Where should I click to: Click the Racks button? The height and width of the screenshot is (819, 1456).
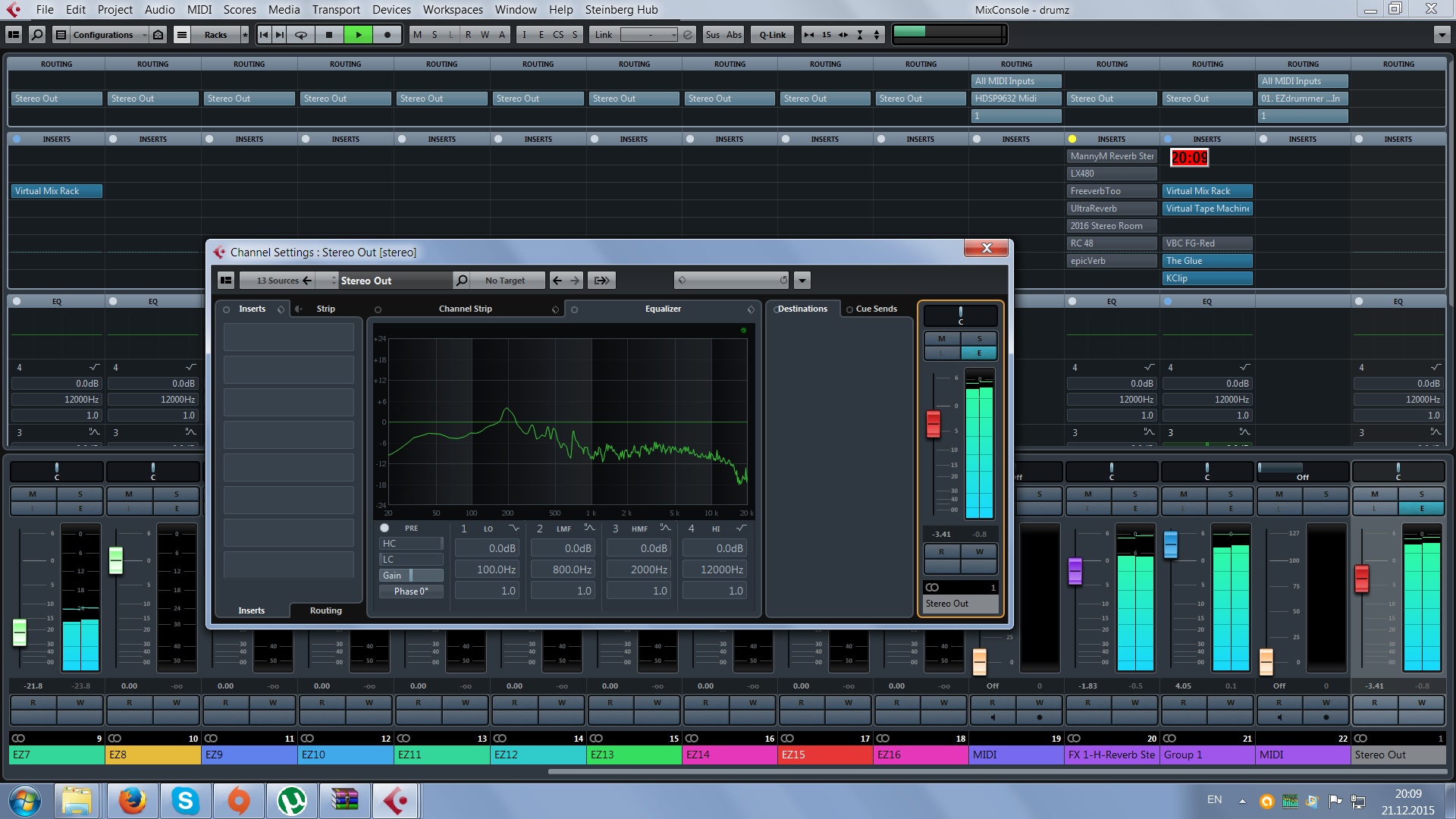215,35
